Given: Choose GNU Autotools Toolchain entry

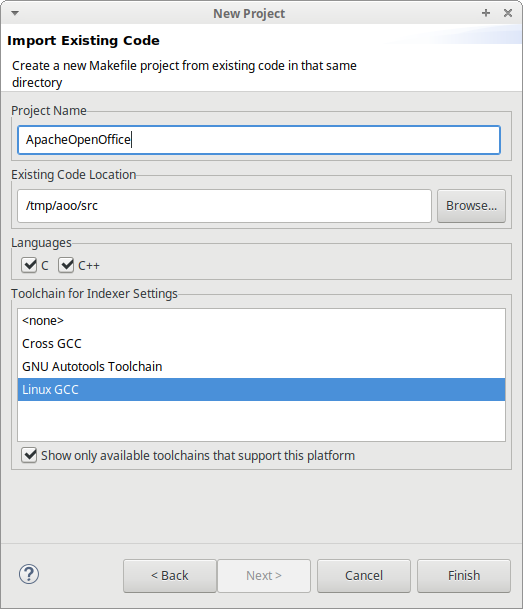Looking at the screenshot, I should tap(261, 367).
